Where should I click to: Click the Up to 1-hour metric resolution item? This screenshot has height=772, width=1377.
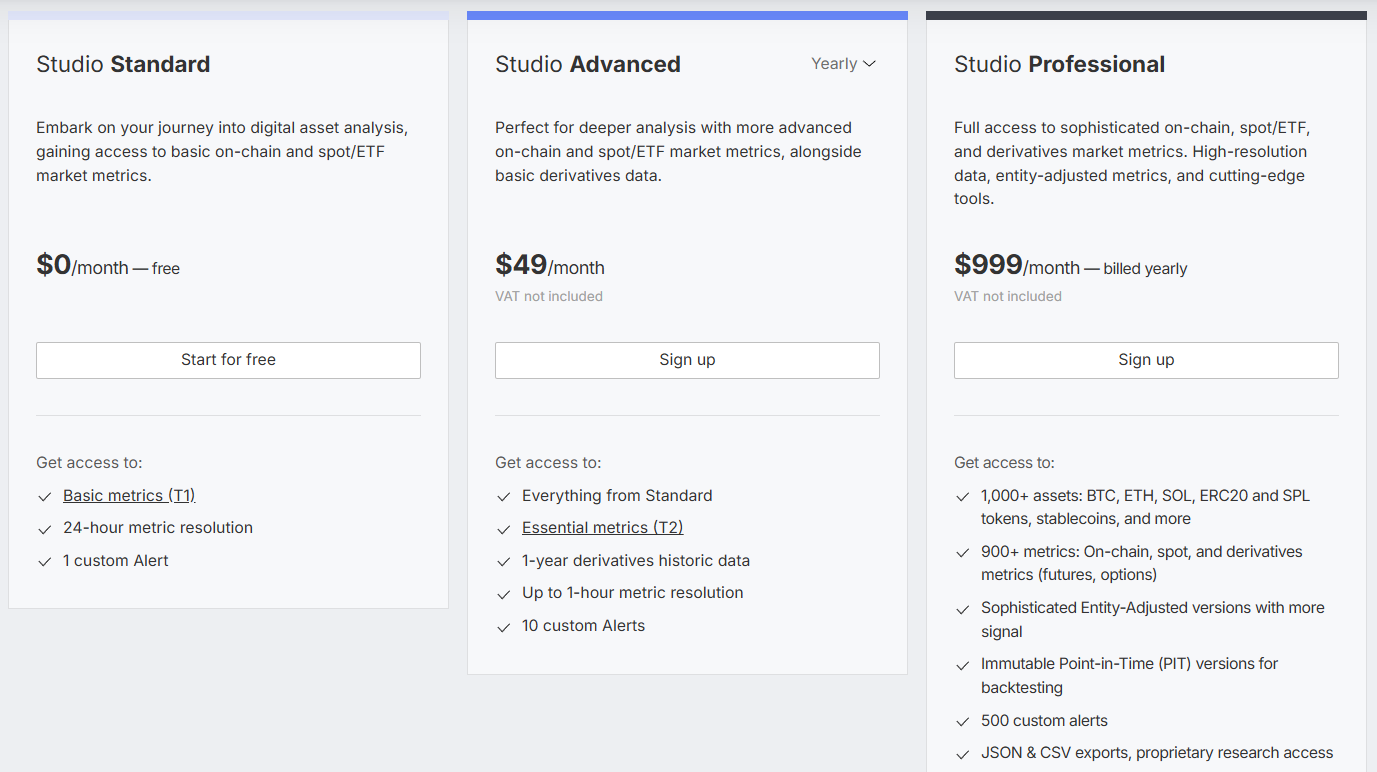(x=632, y=593)
